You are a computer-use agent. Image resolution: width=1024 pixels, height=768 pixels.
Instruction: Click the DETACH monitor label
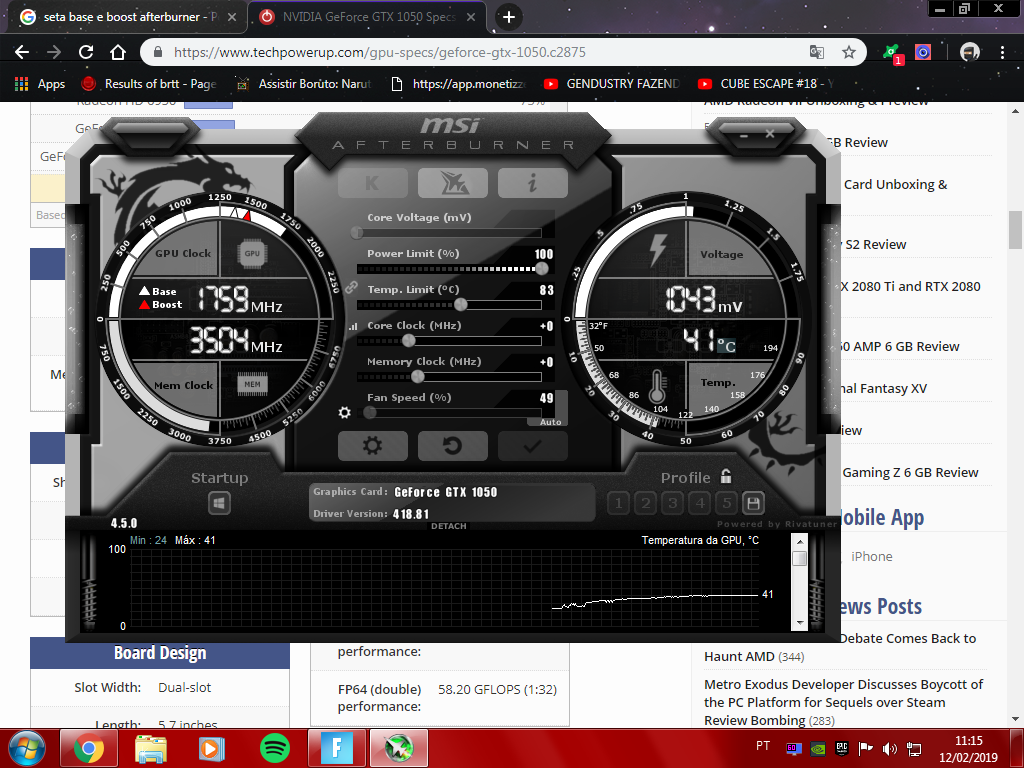click(x=449, y=526)
